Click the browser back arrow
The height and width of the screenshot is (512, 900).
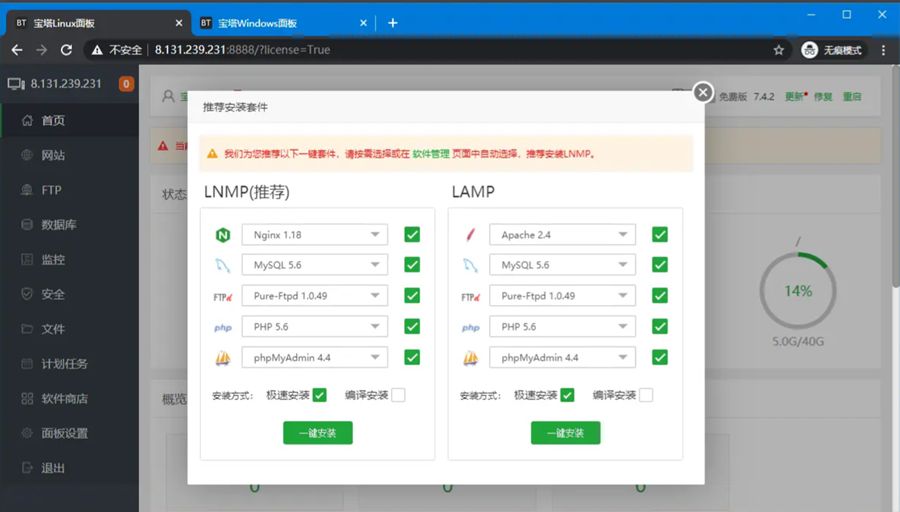[17, 50]
